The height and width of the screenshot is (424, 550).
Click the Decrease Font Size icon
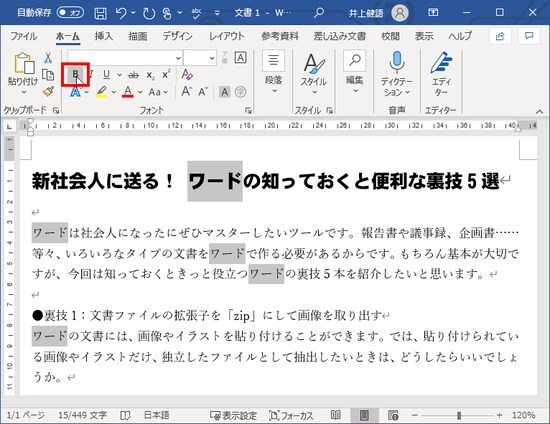203,92
